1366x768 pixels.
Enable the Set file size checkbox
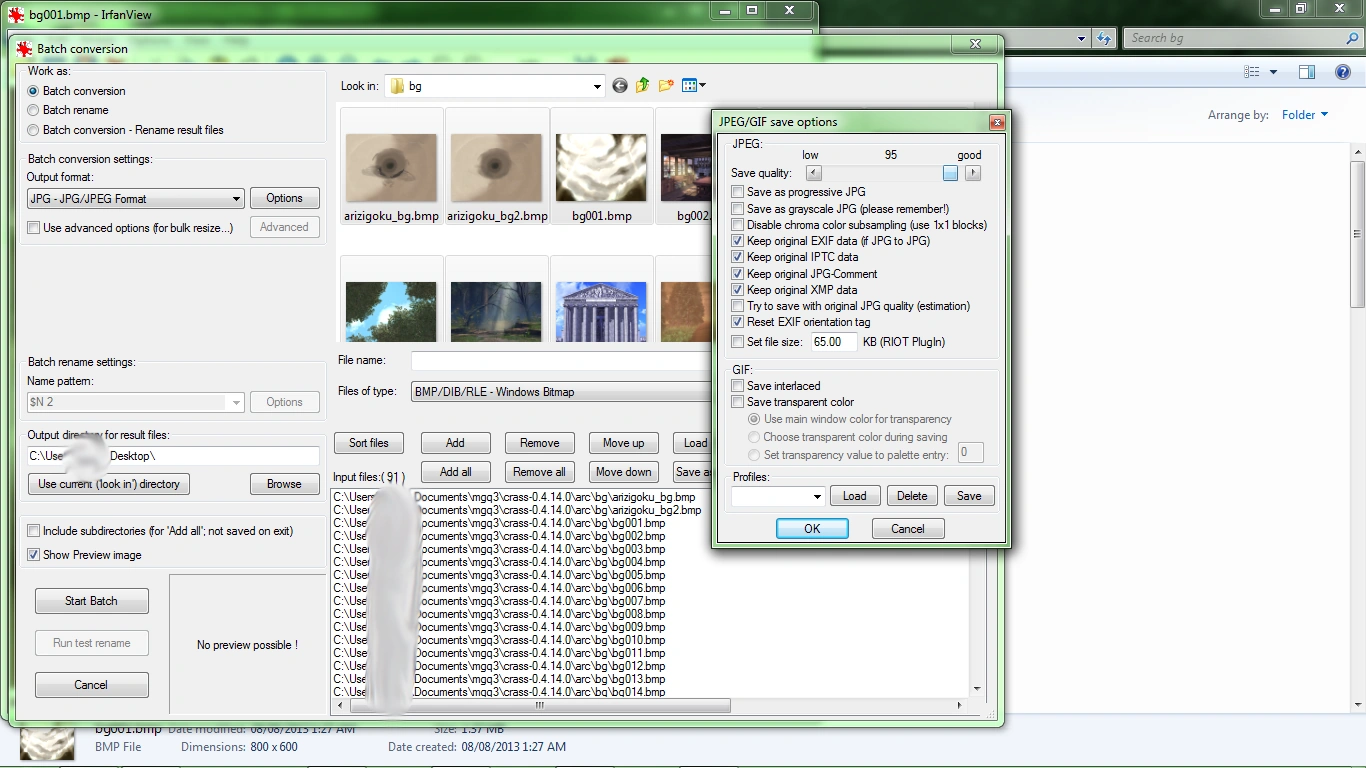tap(738, 342)
